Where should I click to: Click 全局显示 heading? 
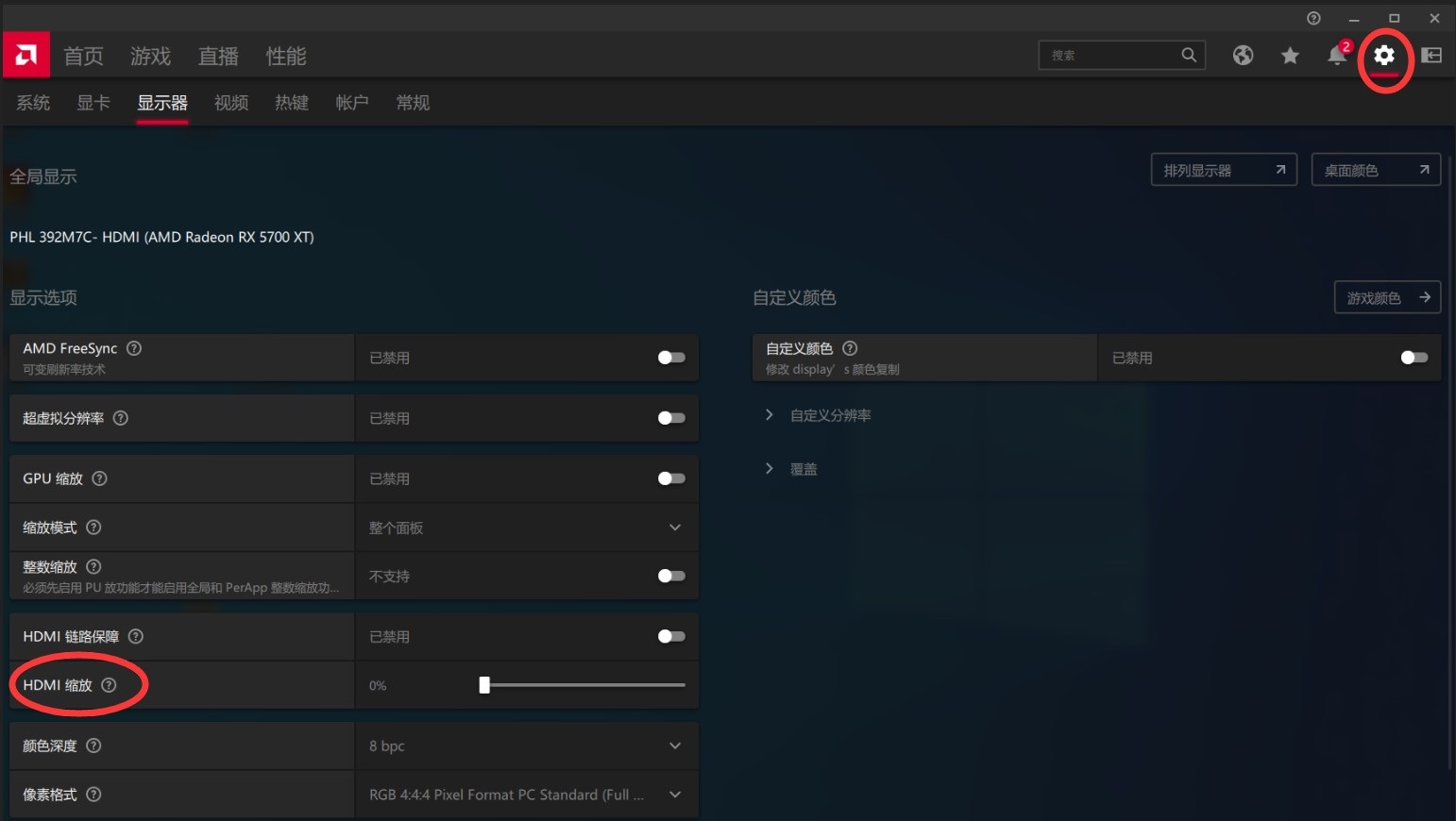click(x=43, y=176)
